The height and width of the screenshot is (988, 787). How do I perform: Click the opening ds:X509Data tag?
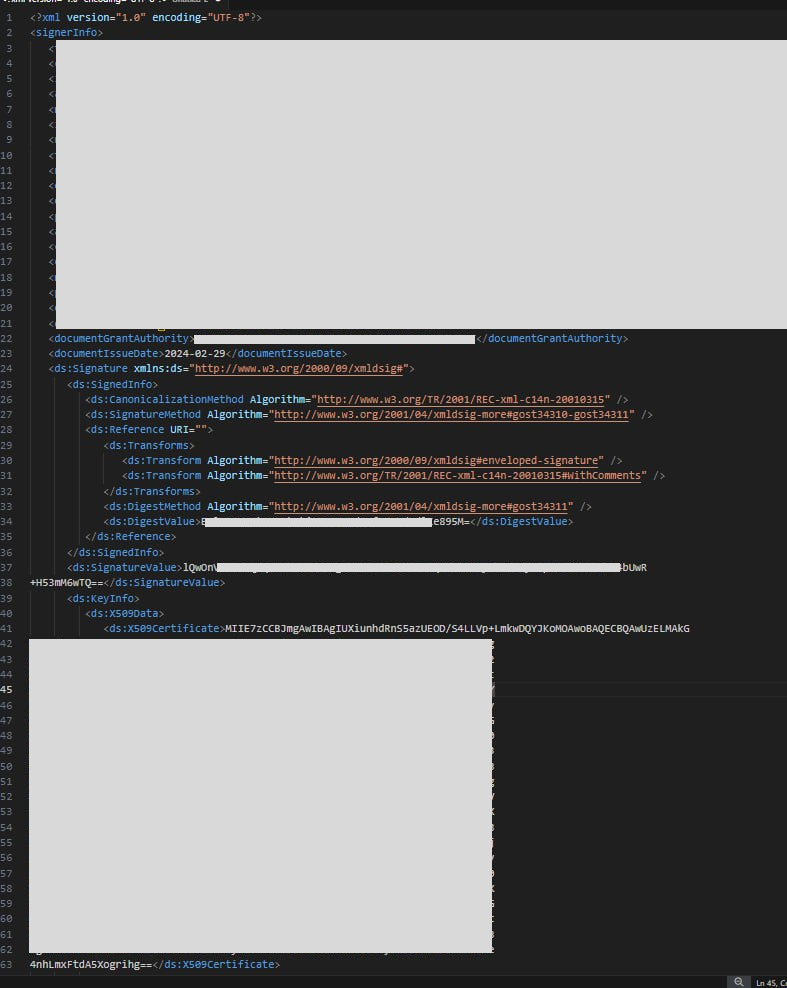click(x=124, y=613)
